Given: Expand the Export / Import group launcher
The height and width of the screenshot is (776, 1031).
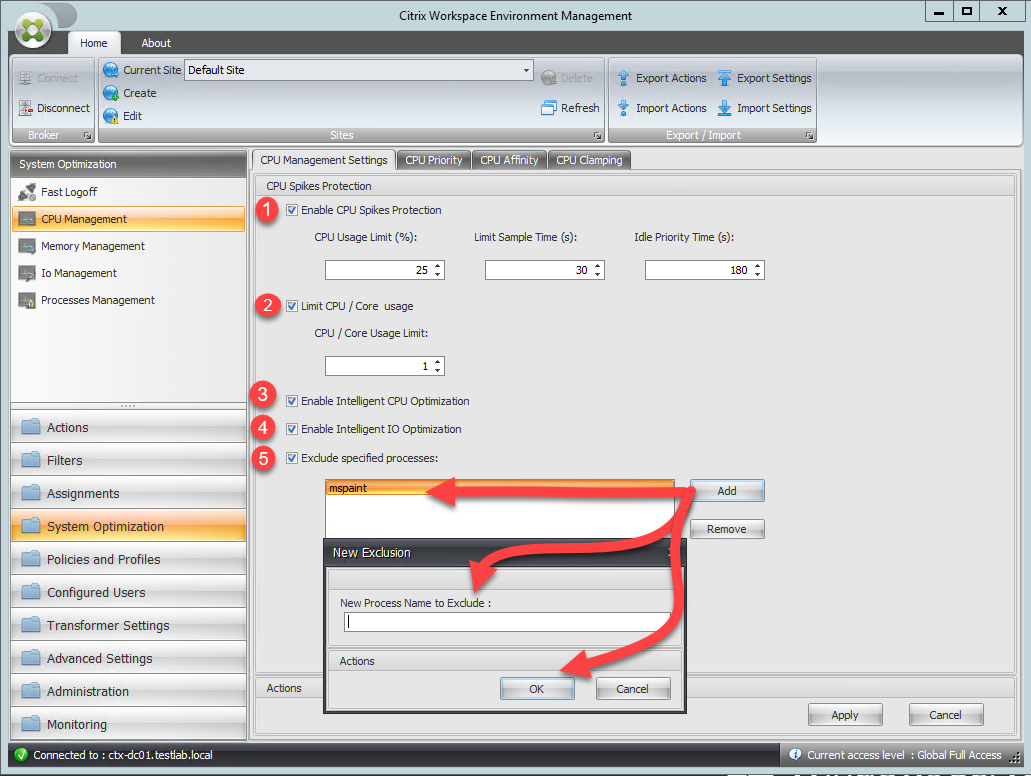Looking at the screenshot, I should (809, 135).
